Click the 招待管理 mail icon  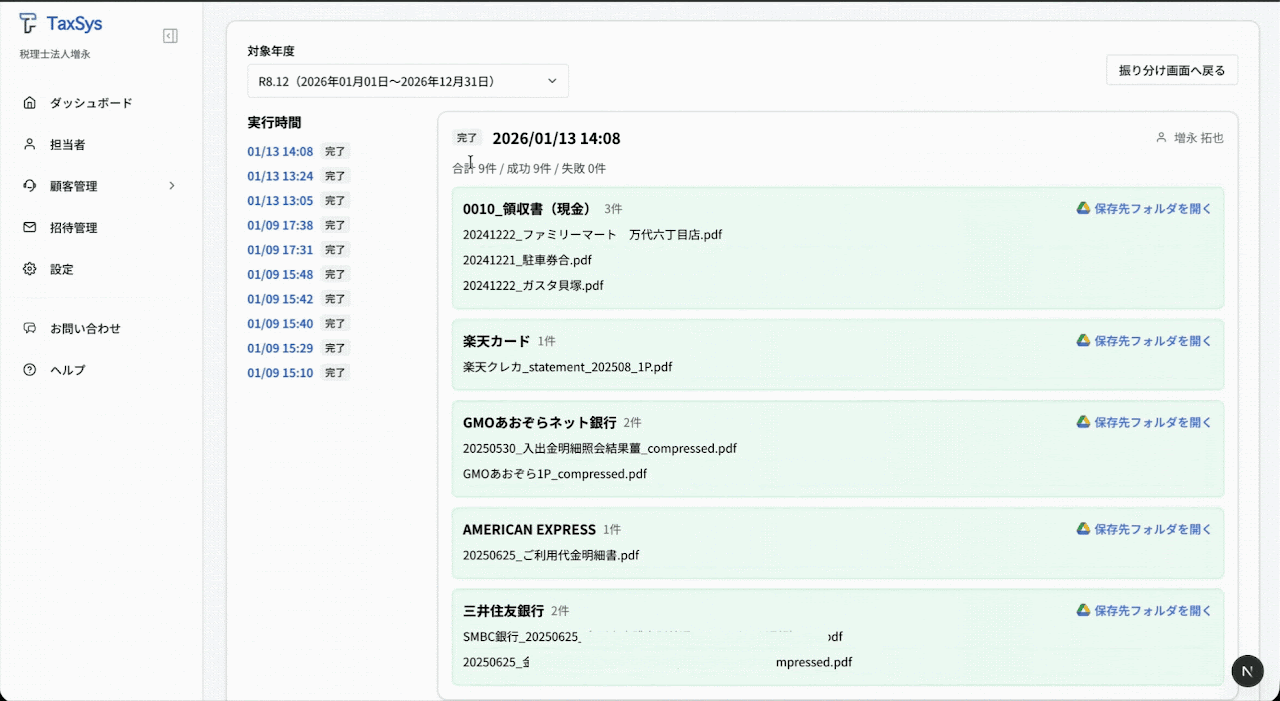[29, 227]
